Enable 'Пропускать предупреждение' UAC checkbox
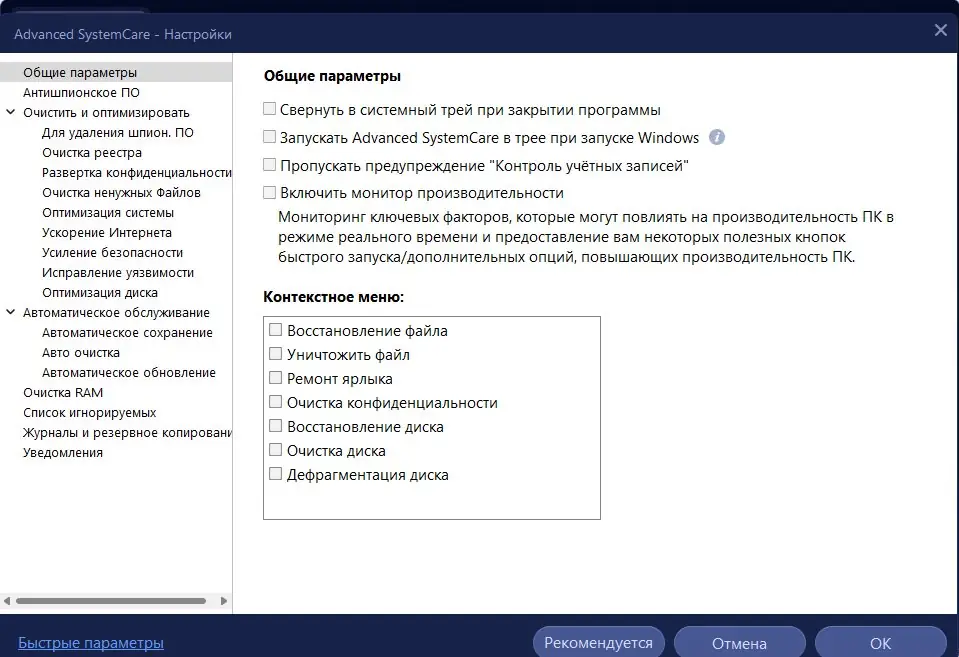Viewport: 959px width, 657px height. click(269, 165)
